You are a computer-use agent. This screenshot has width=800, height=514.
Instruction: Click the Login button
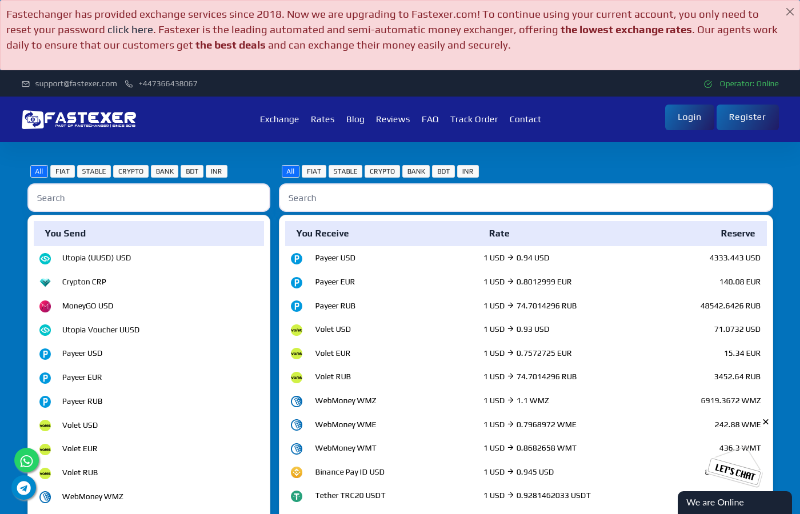pyautogui.click(x=689, y=117)
